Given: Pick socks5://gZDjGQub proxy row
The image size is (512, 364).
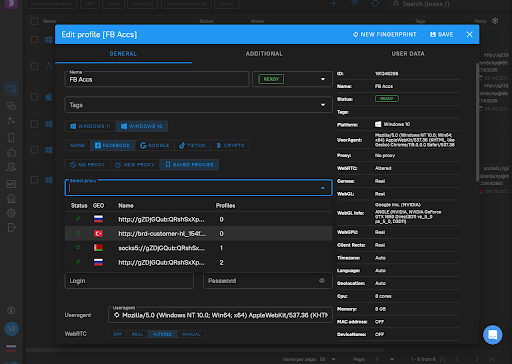Looking at the screenshot, I should click(x=198, y=248).
